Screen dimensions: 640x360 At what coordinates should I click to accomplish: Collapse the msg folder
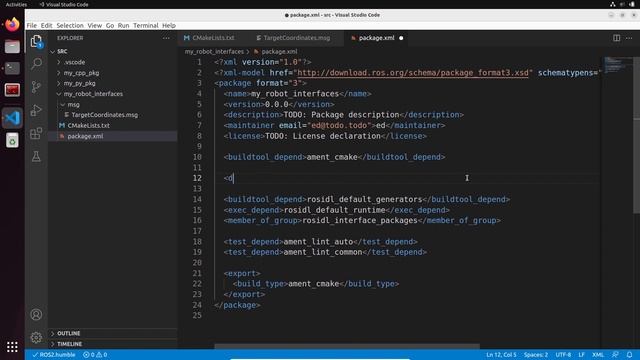(x=62, y=104)
